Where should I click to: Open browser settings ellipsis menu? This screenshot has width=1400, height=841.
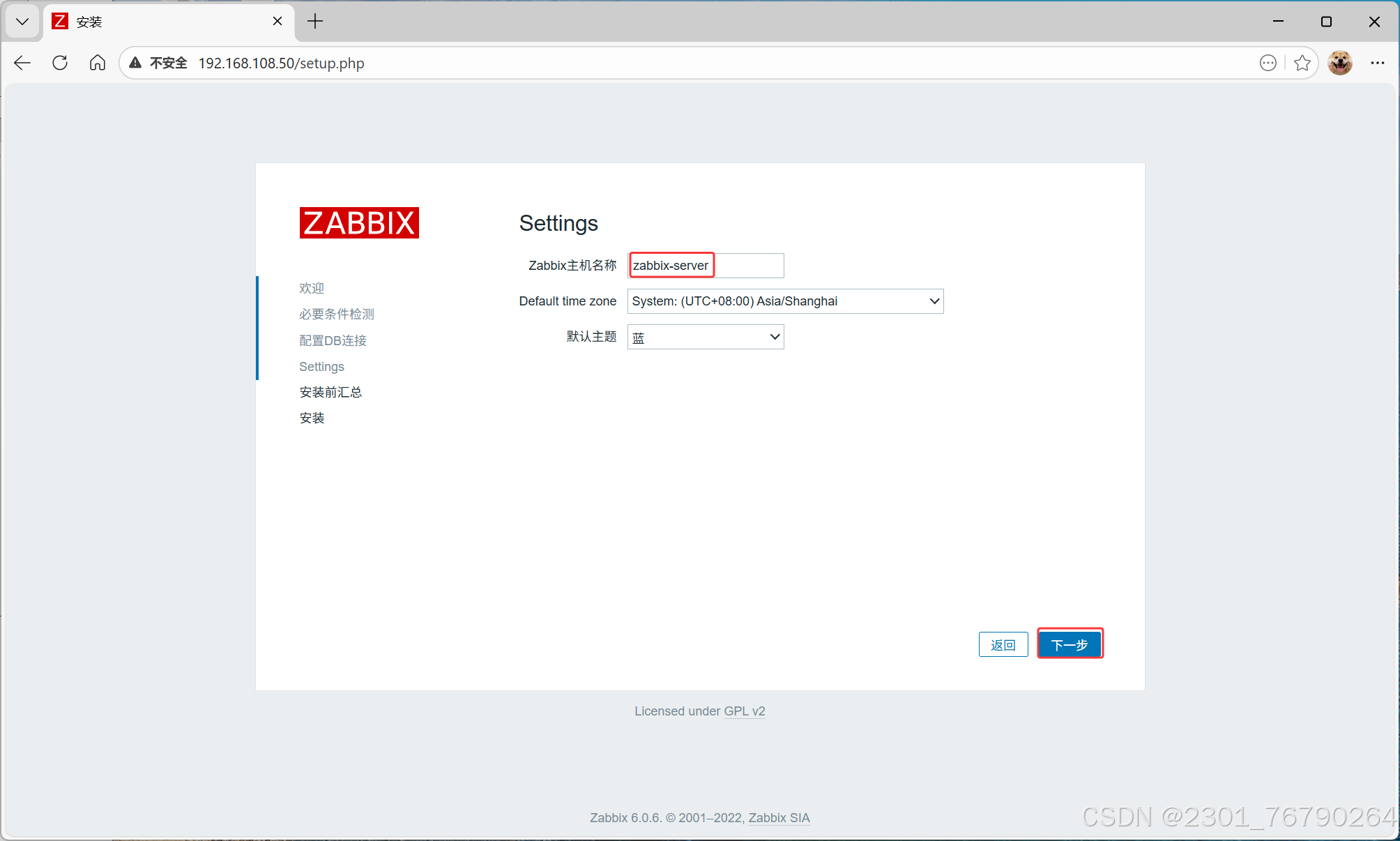pos(1377,63)
